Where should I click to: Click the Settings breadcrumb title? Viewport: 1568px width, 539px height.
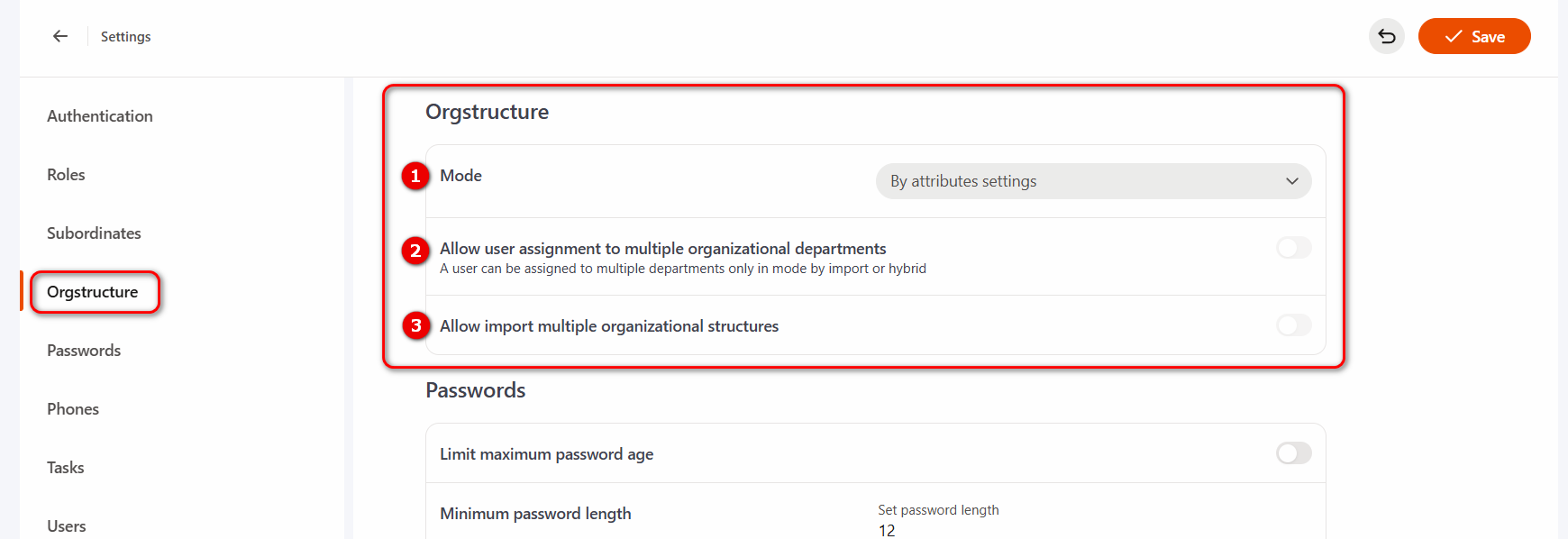coord(125,37)
